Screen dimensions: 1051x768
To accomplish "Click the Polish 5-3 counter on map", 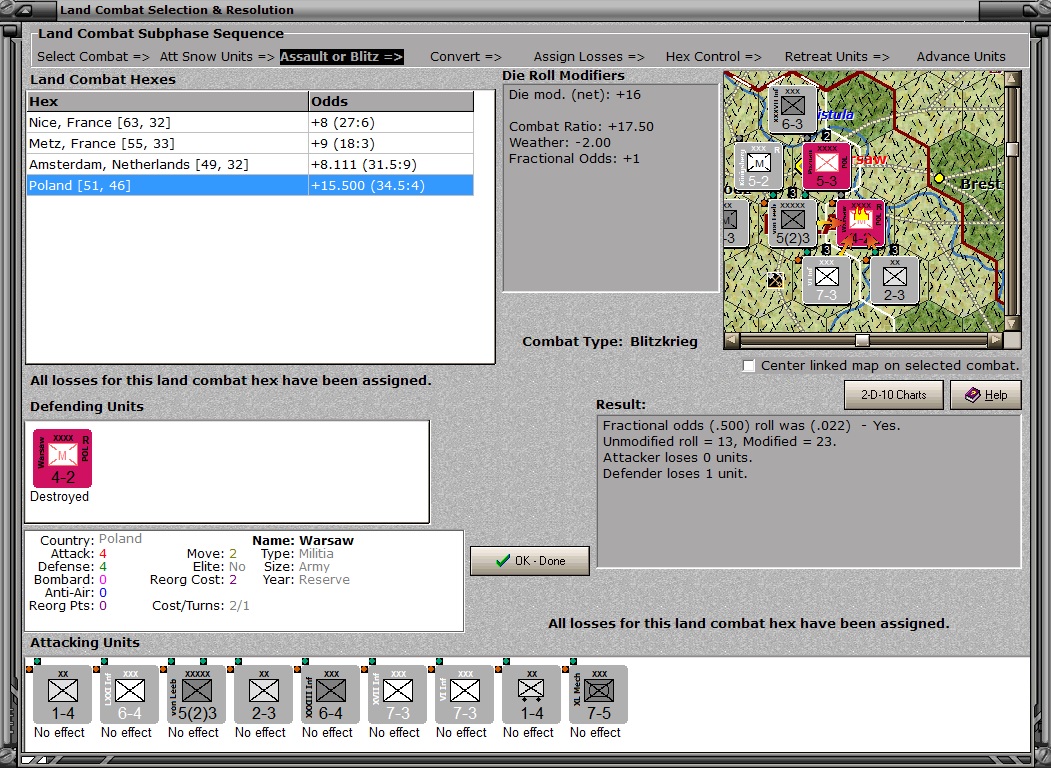I will [x=826, y=166].
